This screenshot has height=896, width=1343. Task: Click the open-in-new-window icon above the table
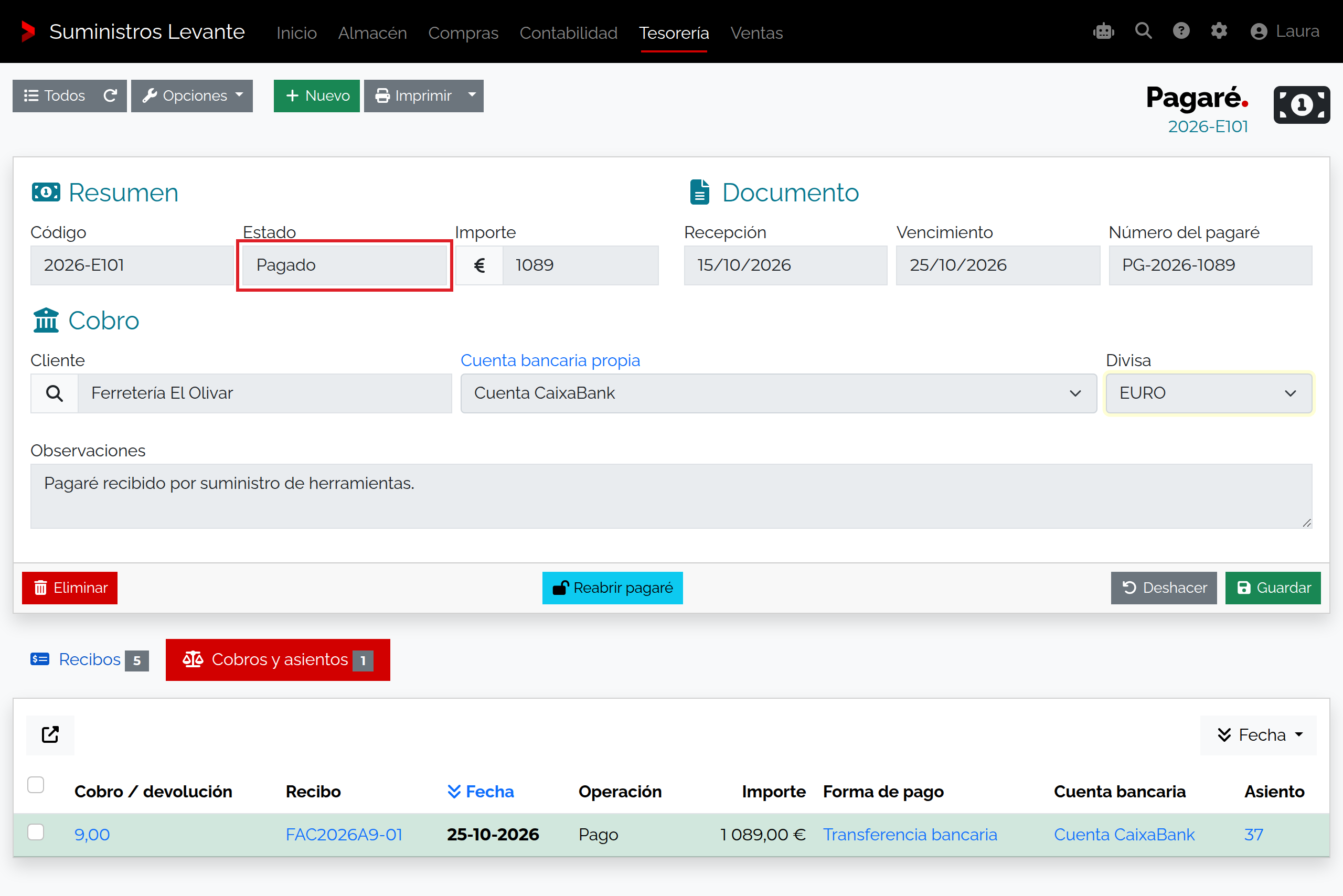point(50,735)
